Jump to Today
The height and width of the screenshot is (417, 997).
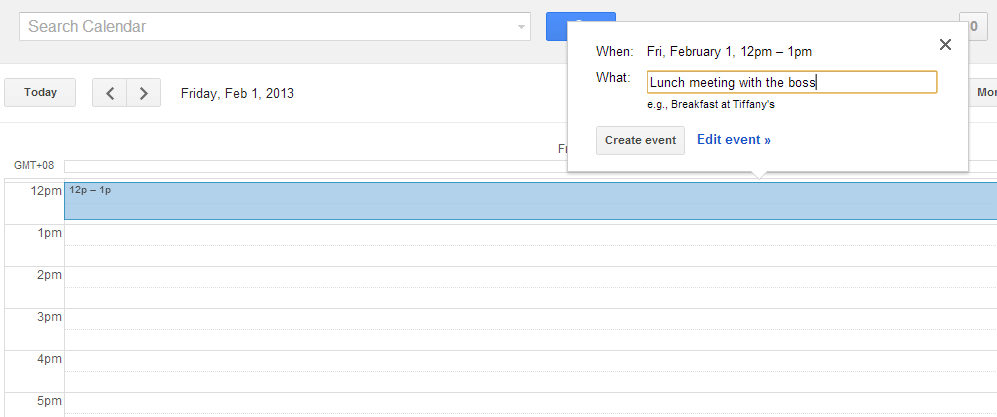point(40,93)
